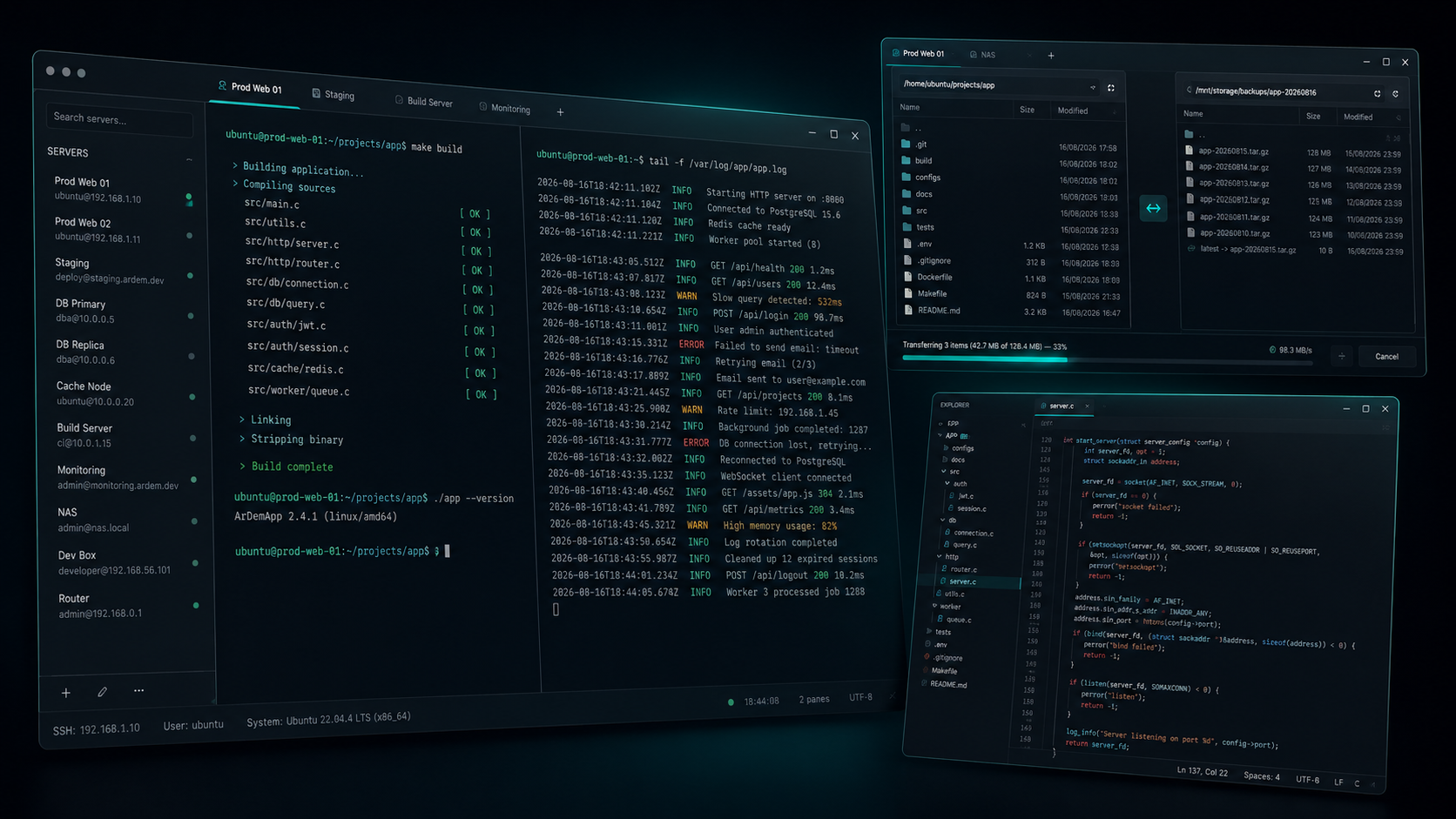
Task: Click the symlink icon beside latest -> app-20260815.tar.gz
Action: [x=1191, y=249]
